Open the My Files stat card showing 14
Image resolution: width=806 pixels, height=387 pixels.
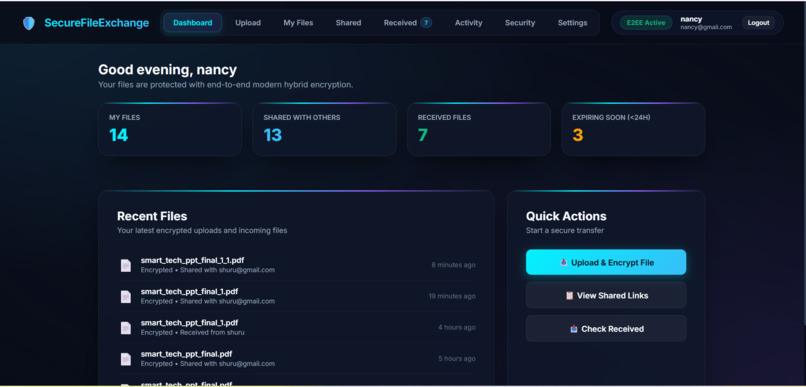click(x=170, y=130)
